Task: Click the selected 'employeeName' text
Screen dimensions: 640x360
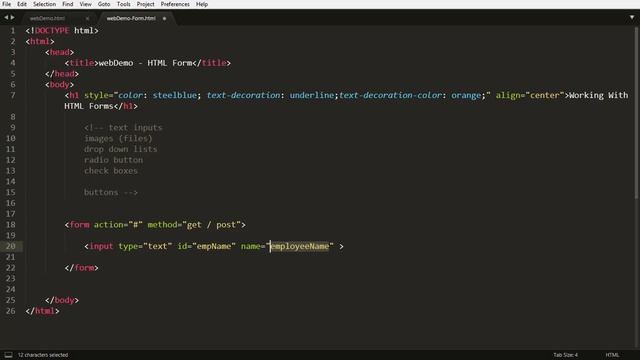Action: pyautogui.click(x=300, y=246)
